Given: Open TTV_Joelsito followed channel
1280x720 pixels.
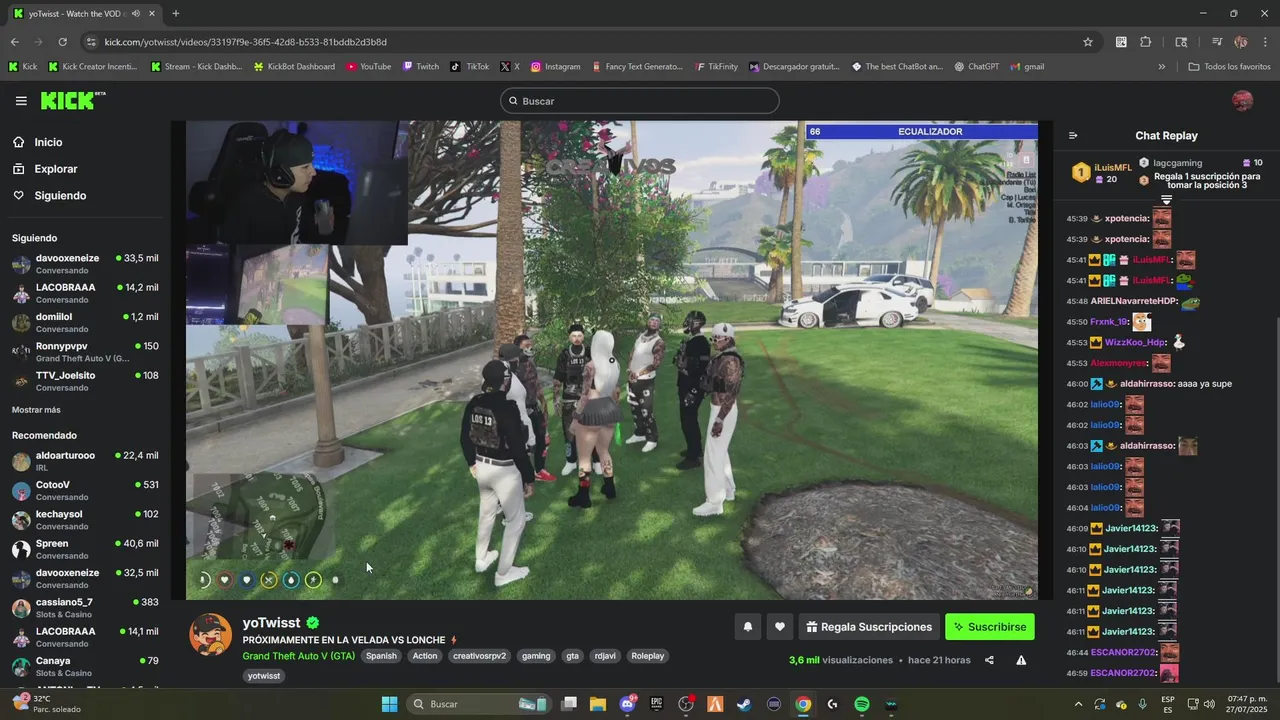Looking at the screenshot, I should [84, 381].
